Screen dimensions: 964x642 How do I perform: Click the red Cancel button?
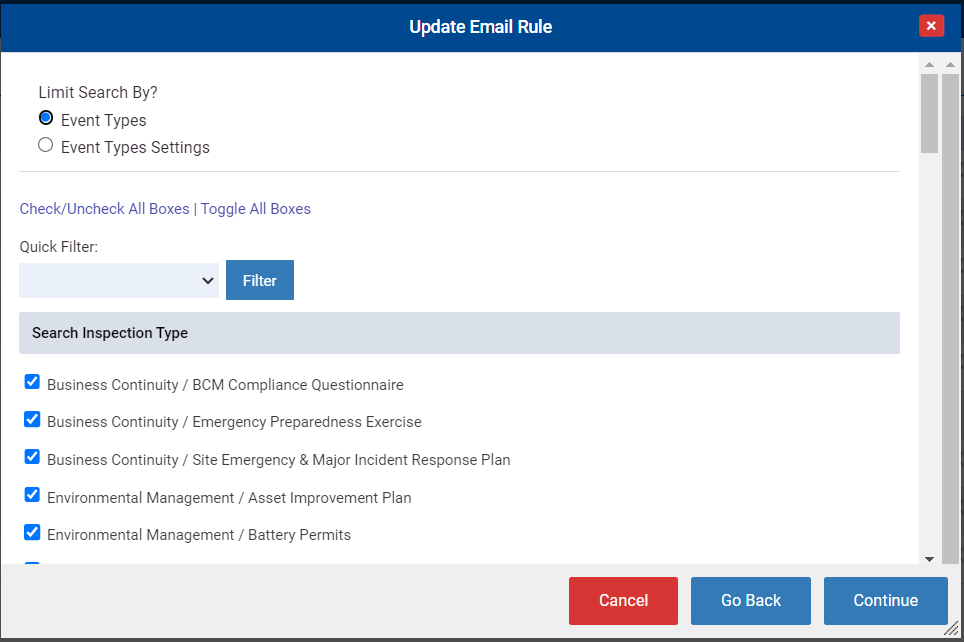click(623, 601)
